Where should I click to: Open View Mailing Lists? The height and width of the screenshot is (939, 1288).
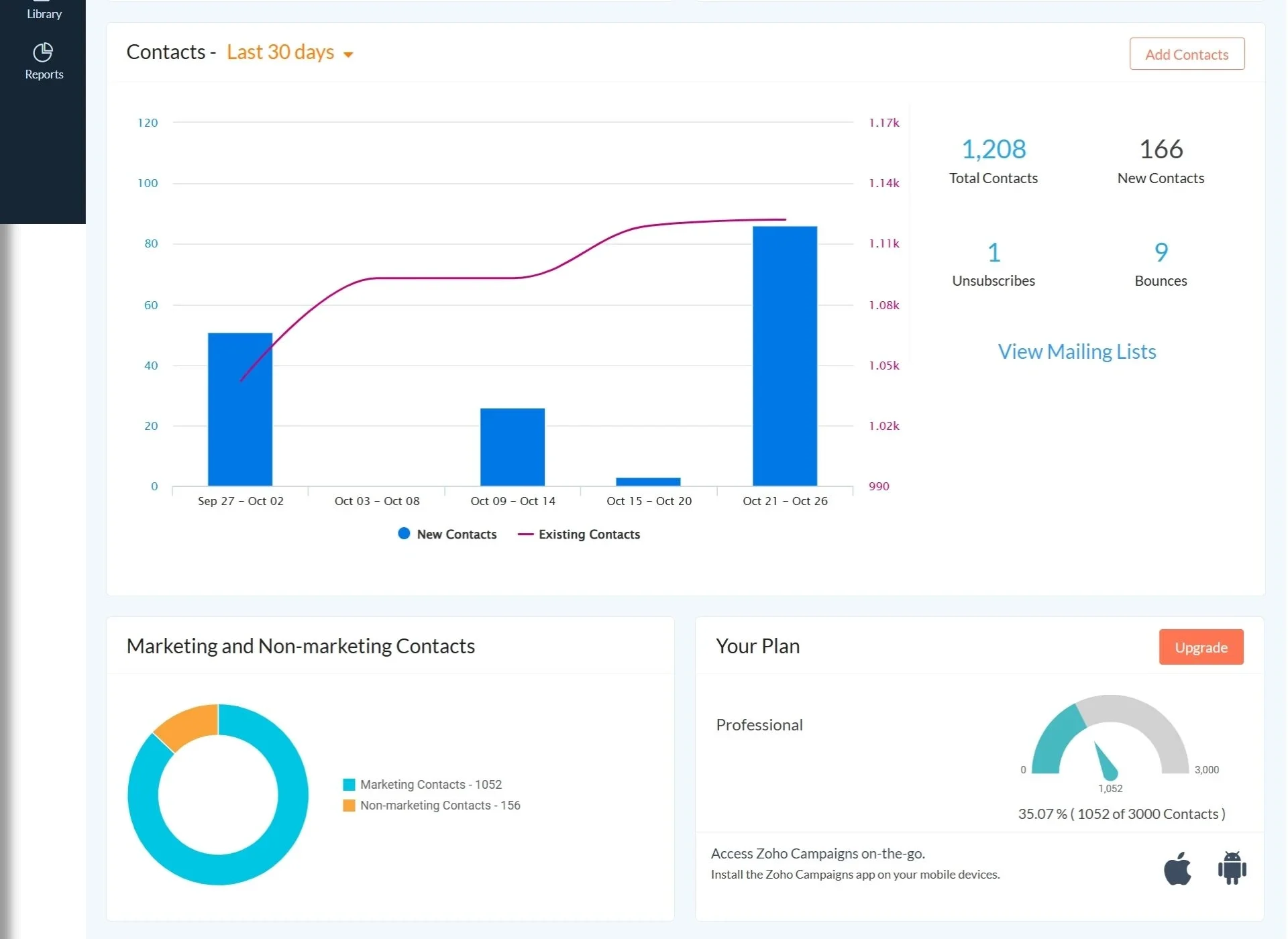pyautogui.click(x=1076, y=351)
